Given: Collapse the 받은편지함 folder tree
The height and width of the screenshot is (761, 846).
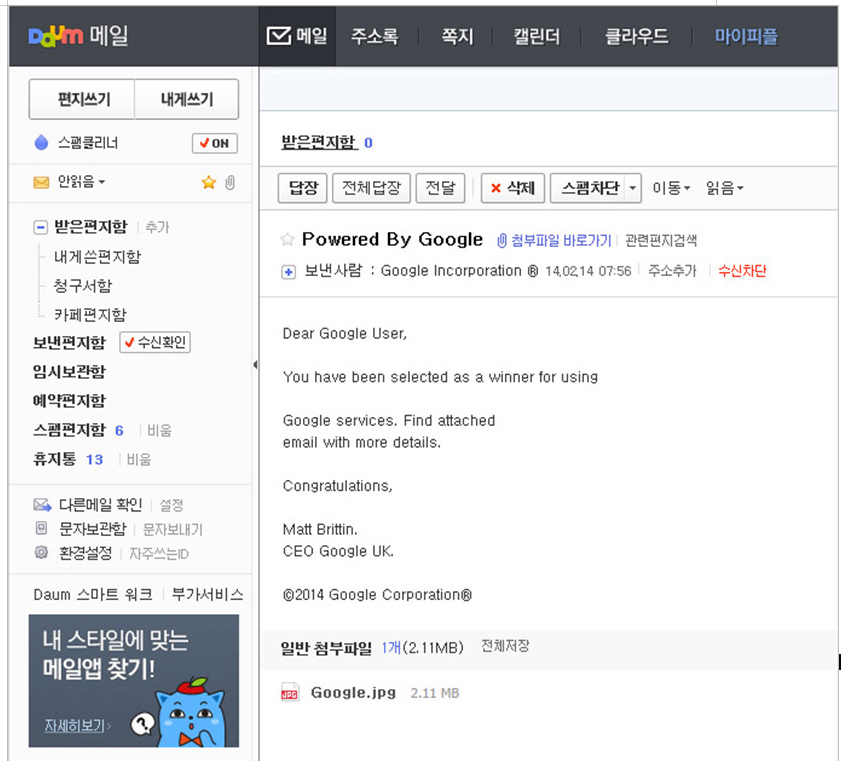Looking at the screenshot, I should (40, 228).
